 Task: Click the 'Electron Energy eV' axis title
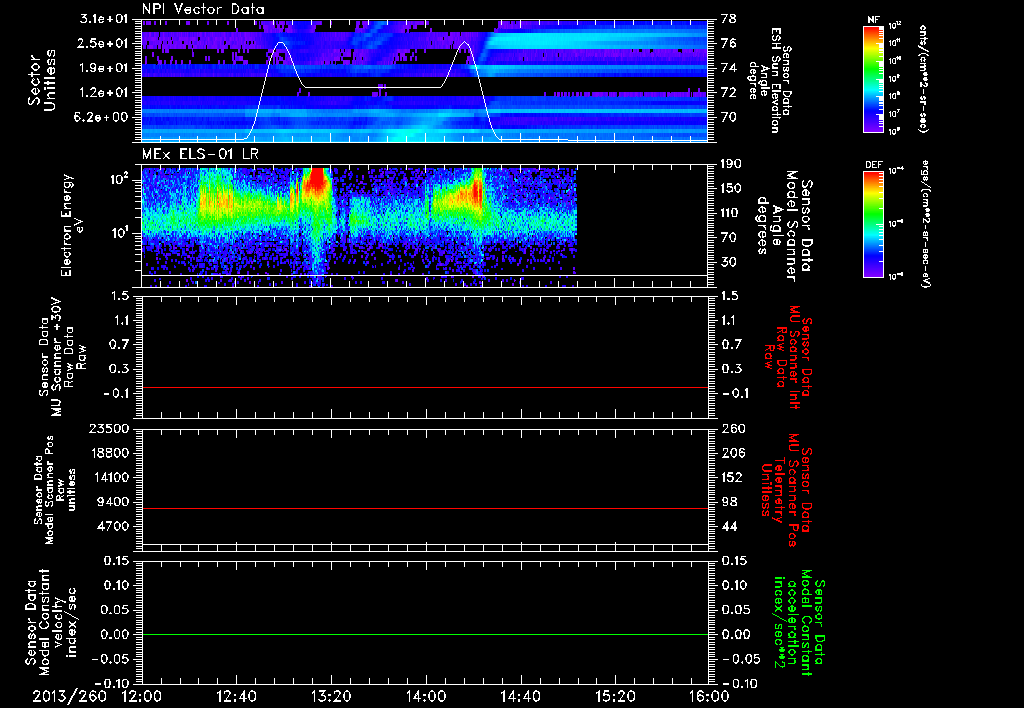[71, 225]
